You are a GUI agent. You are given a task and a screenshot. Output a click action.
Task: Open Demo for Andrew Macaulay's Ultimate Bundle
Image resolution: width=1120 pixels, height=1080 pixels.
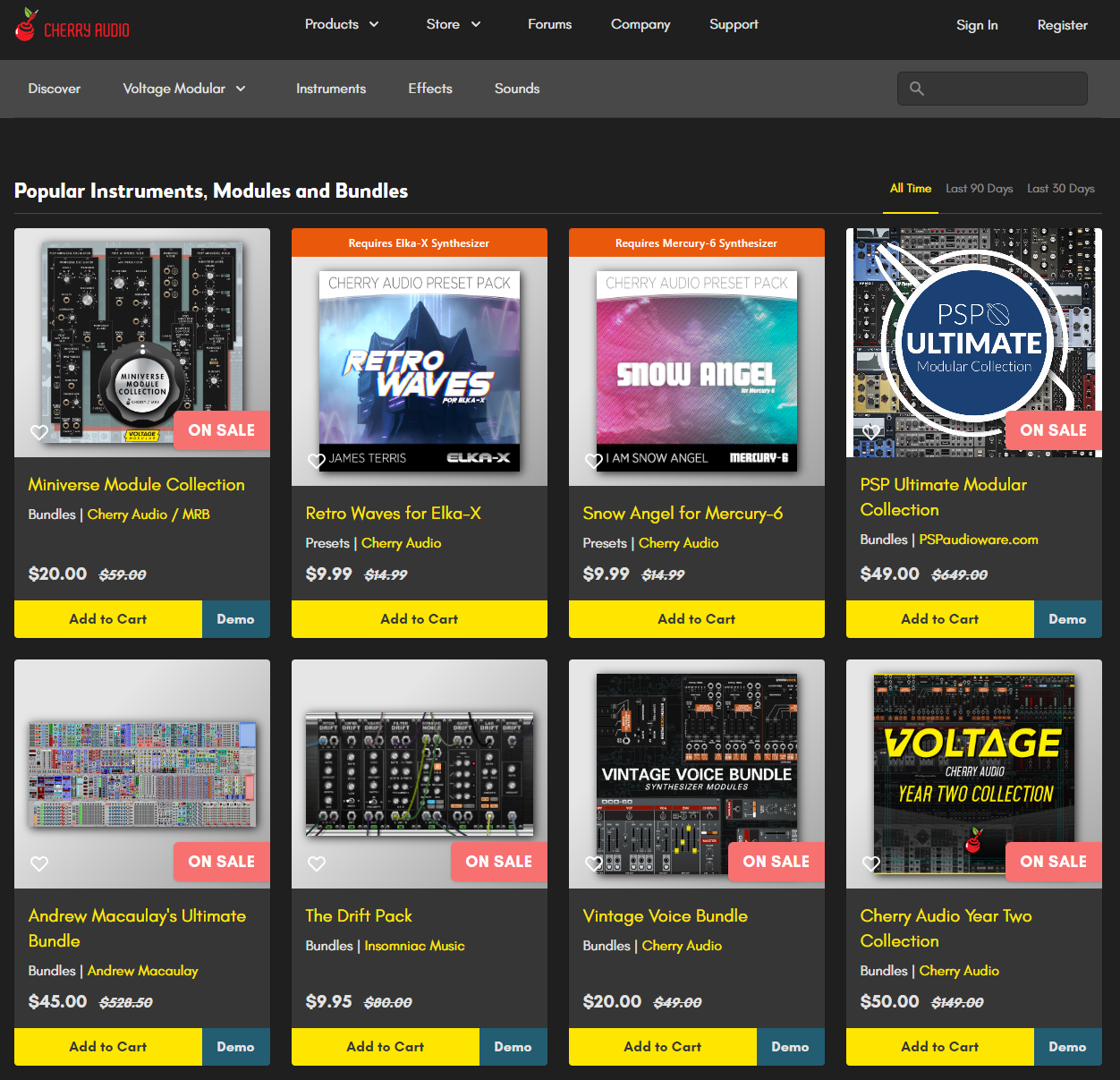tap(236, 1047)
